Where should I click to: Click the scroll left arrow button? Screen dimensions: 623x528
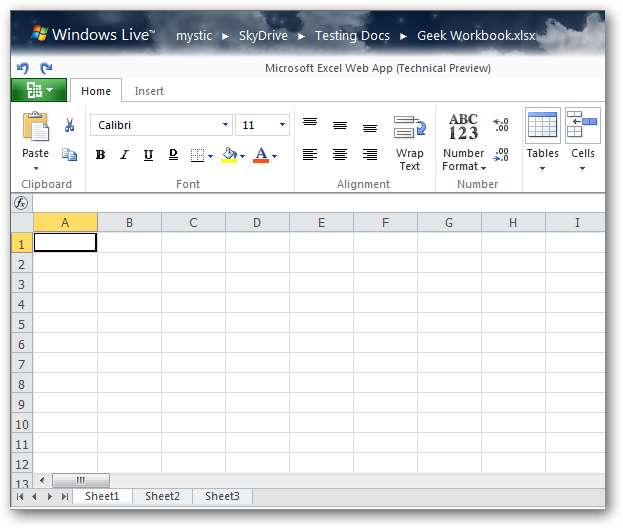point(43,480)
